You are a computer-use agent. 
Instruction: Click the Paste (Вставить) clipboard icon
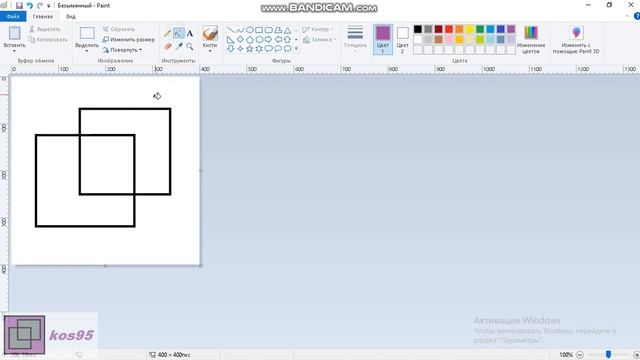click(x=14, y=33)
